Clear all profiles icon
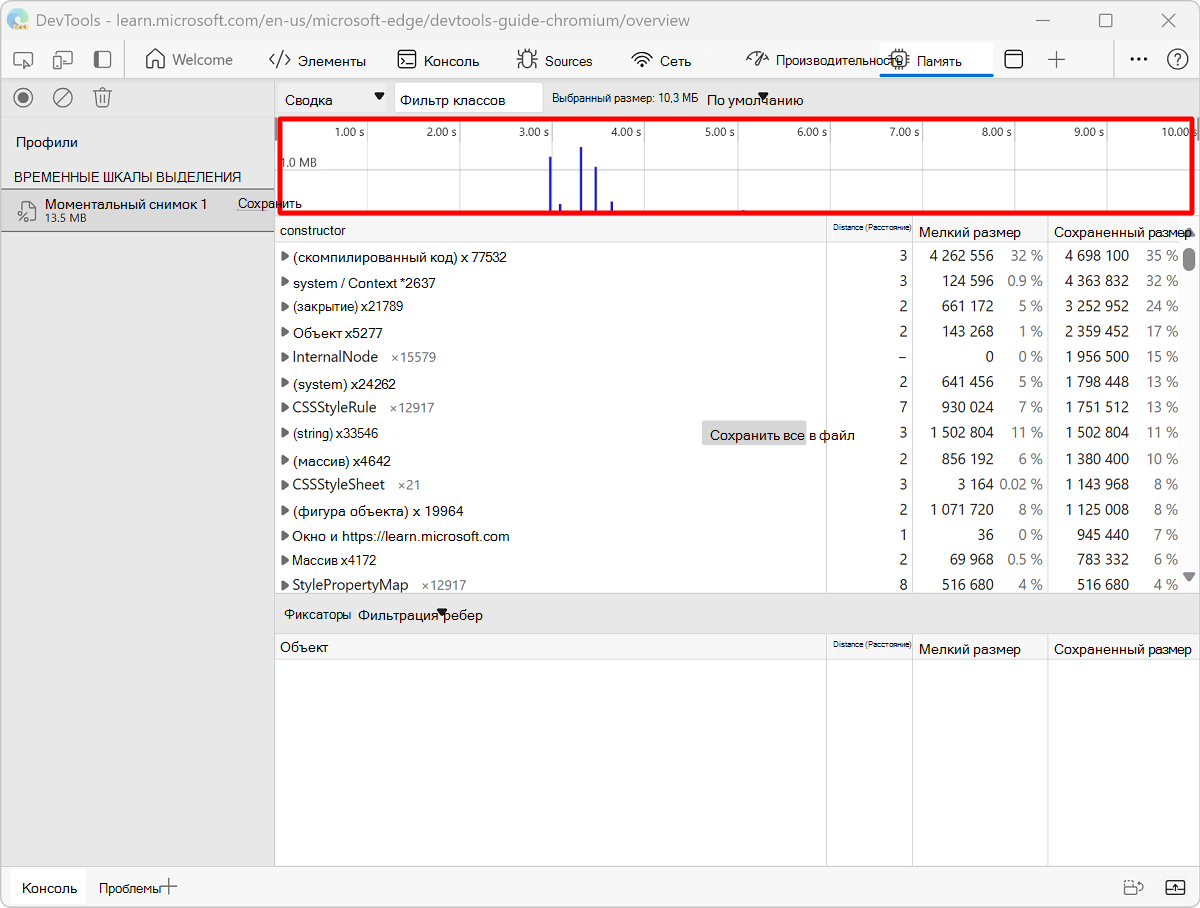The height and width of the screenshot is (908, 1200). coord(63,97)
